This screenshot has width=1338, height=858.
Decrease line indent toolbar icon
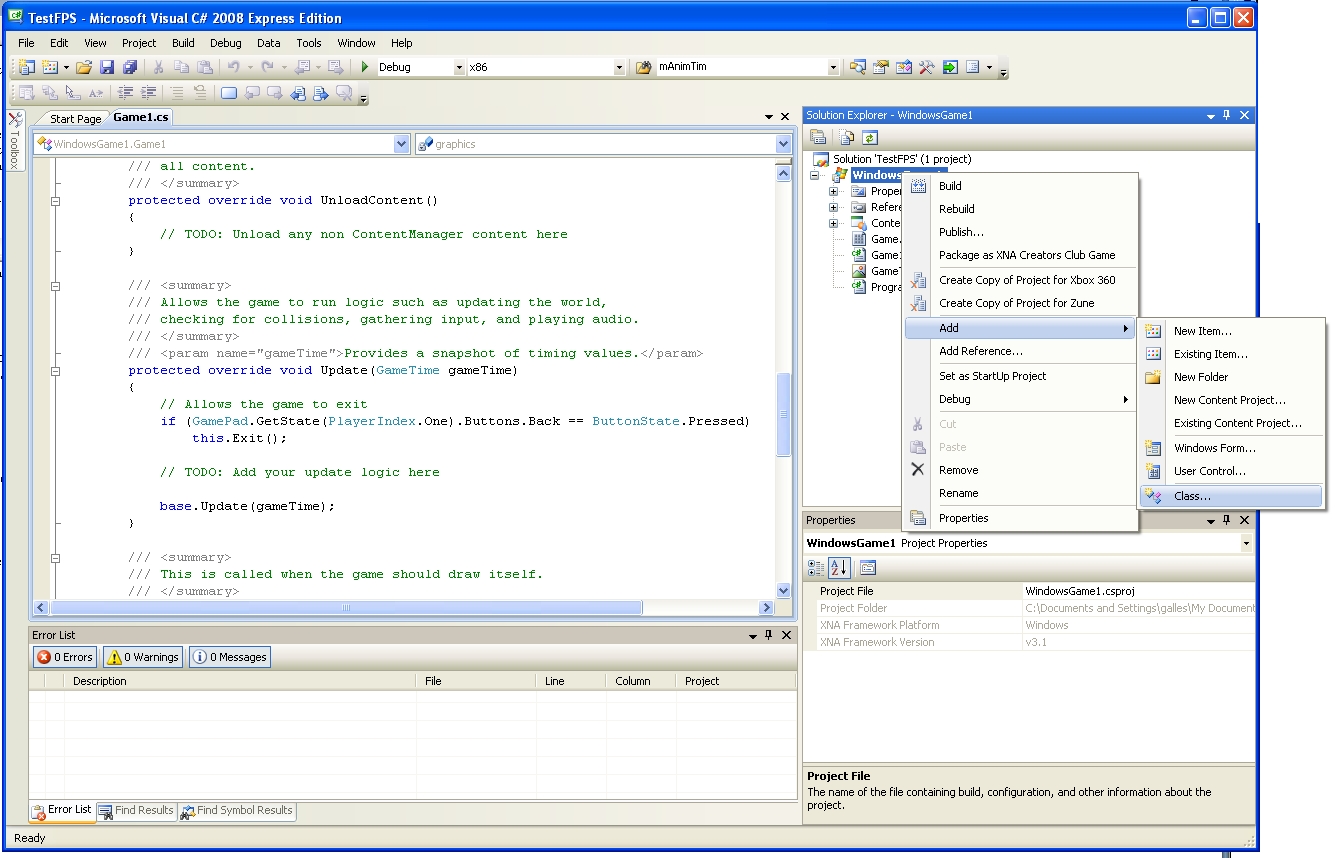tap(126, 93)
